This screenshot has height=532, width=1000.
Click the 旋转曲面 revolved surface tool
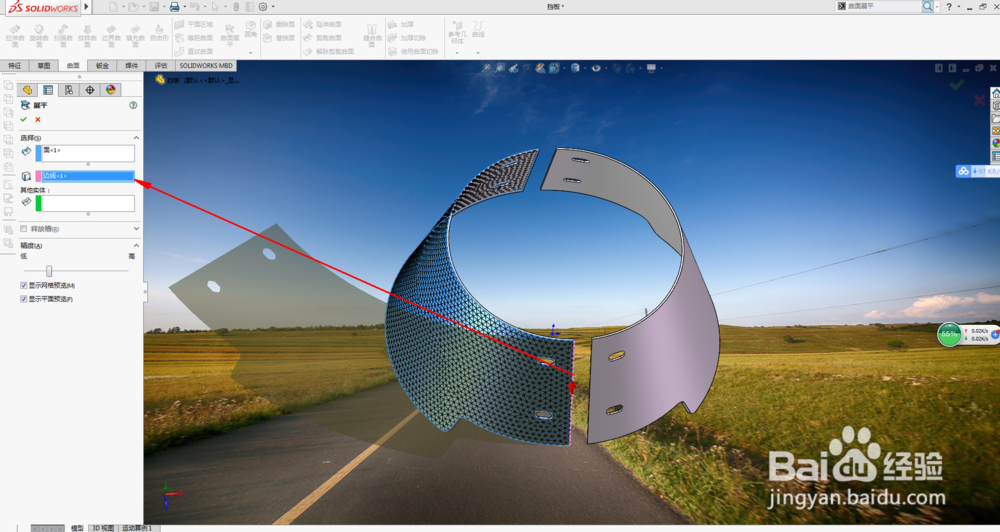click(x=38, y=36)
